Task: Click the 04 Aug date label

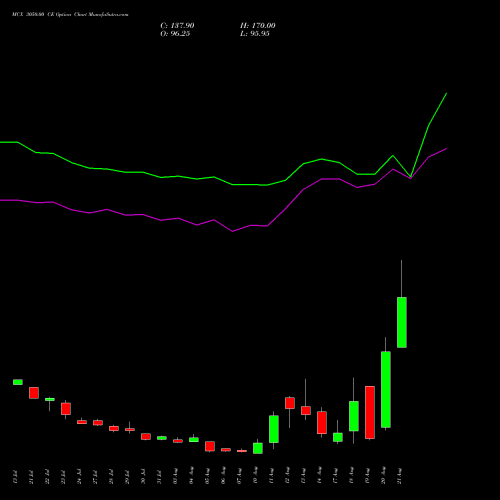Action: [192, 476]
